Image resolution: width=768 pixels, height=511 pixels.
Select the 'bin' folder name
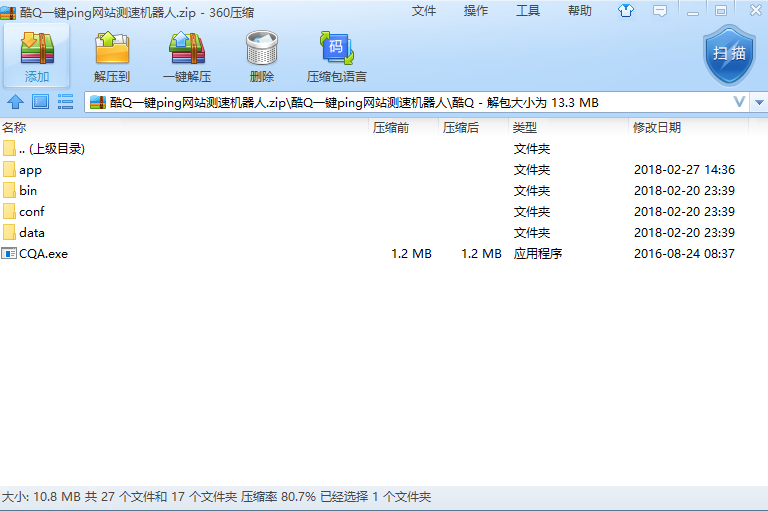click(28, 191)
